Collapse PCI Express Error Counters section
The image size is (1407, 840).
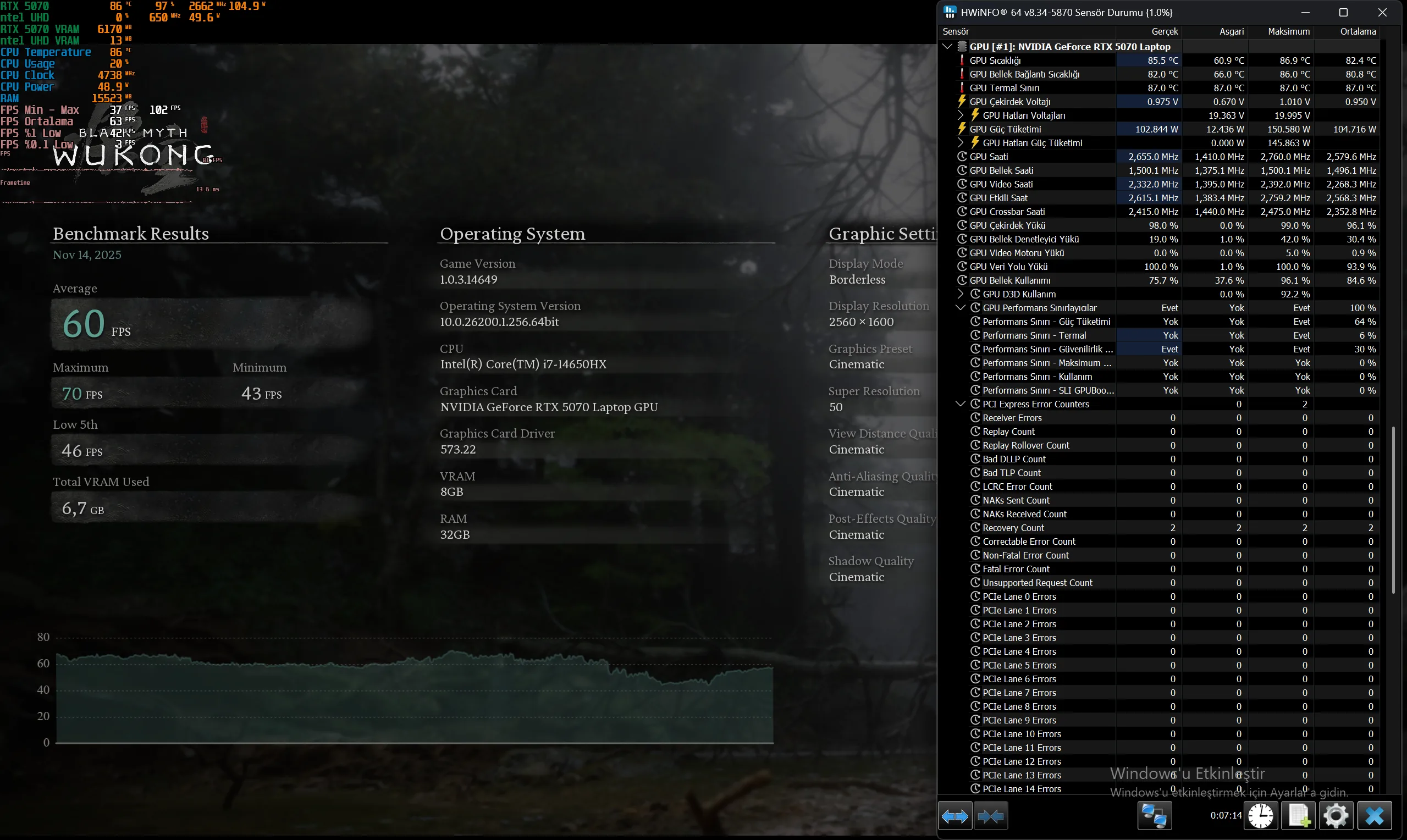tap(961, 404)
